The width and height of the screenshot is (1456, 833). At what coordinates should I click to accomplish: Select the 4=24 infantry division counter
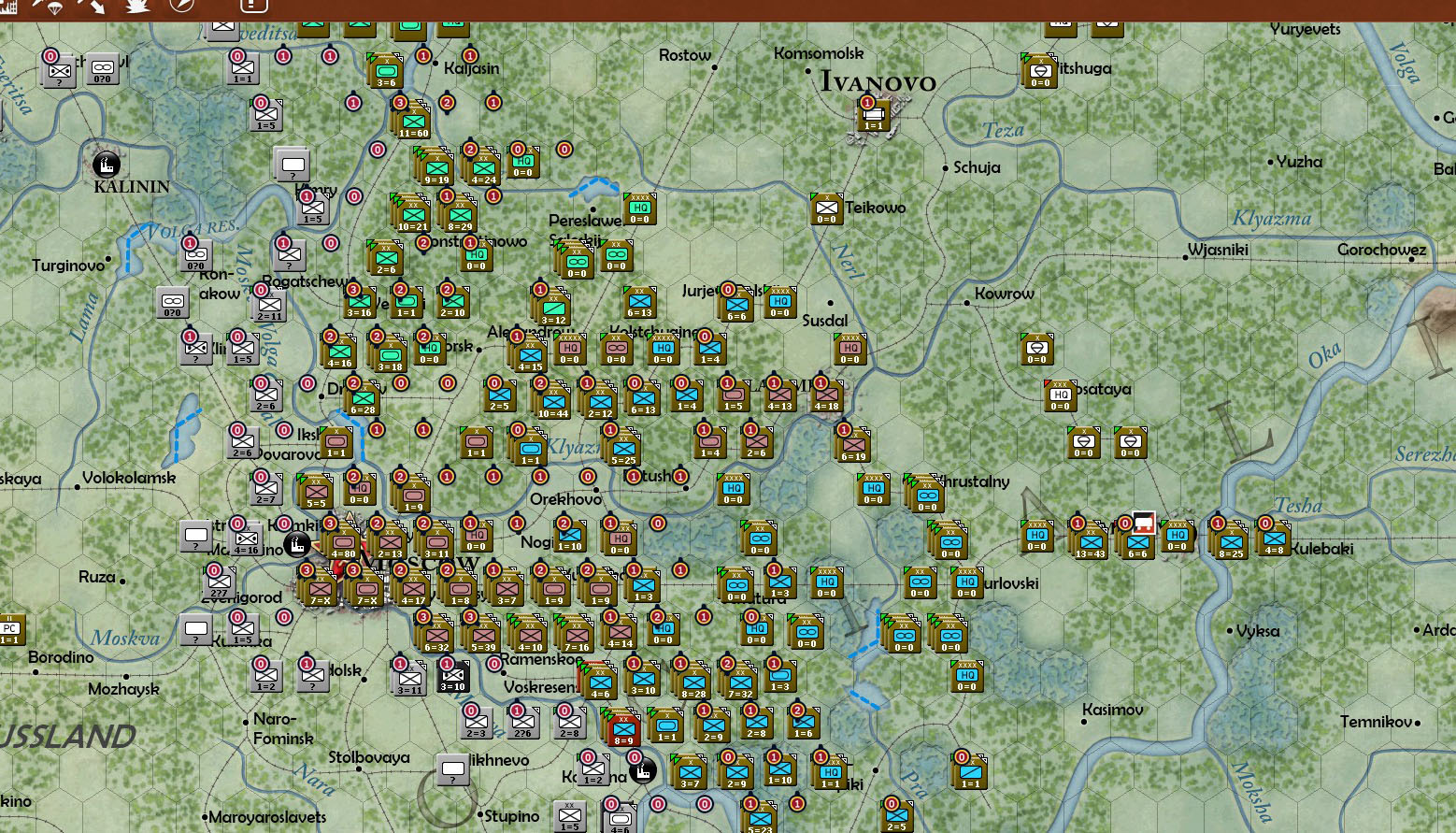[483, 168]
